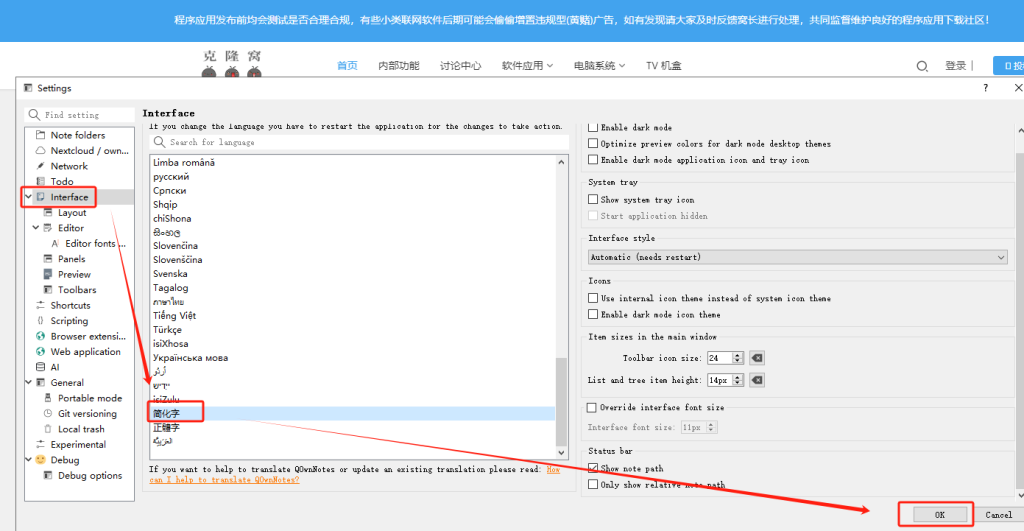Screen dimensions: 1024x531
Task: Select Türkçe language entry
Action: pyautogui.click(x=353, y=330)
